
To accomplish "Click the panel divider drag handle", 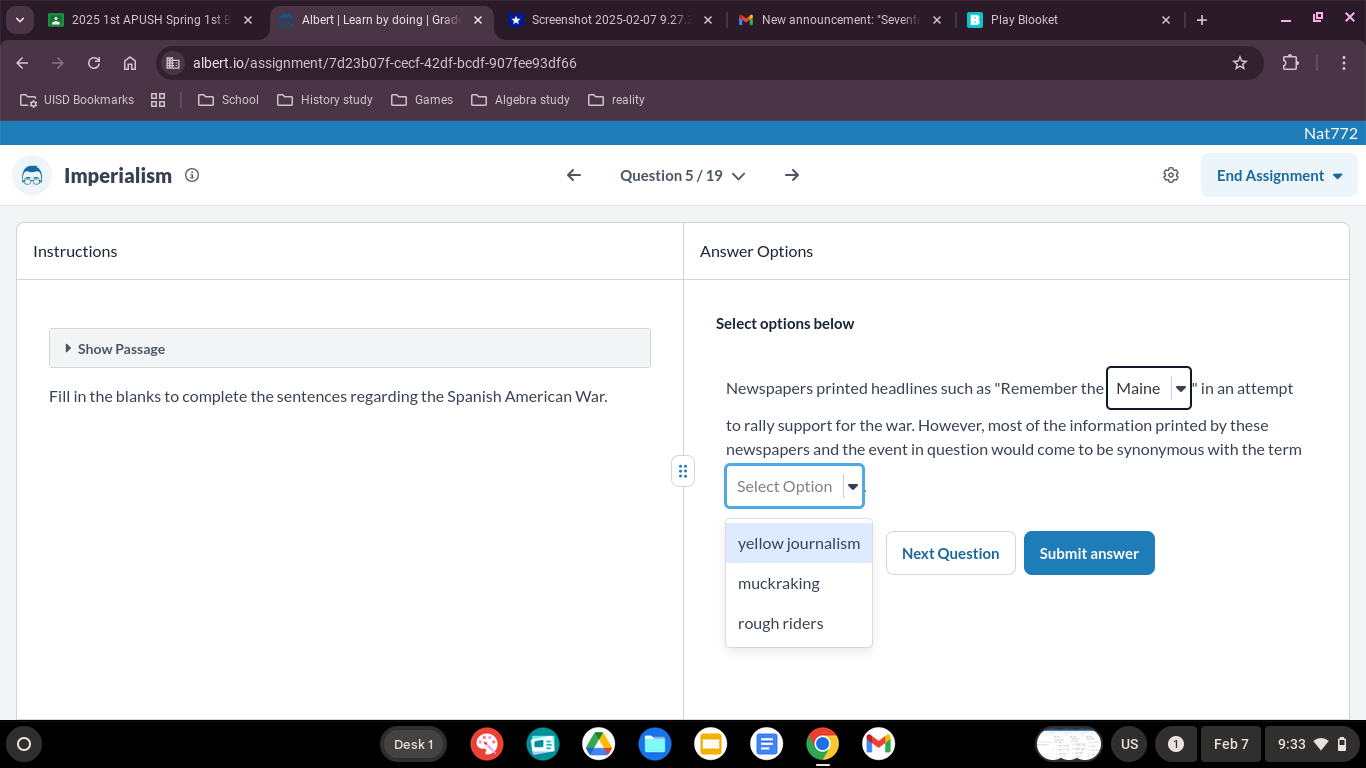I will coord(683,471).
